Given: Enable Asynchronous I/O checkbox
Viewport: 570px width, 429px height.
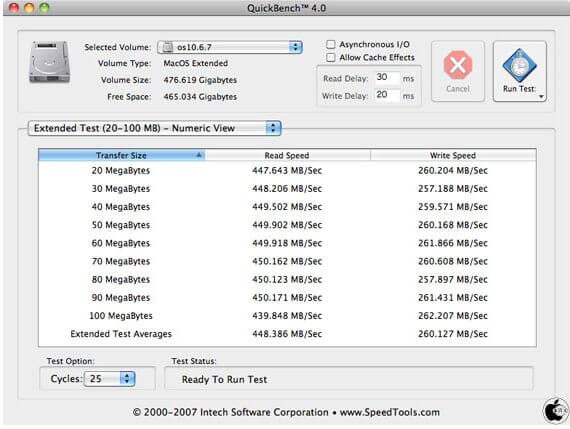Looking at the screenshot, I should pos(330,44).
